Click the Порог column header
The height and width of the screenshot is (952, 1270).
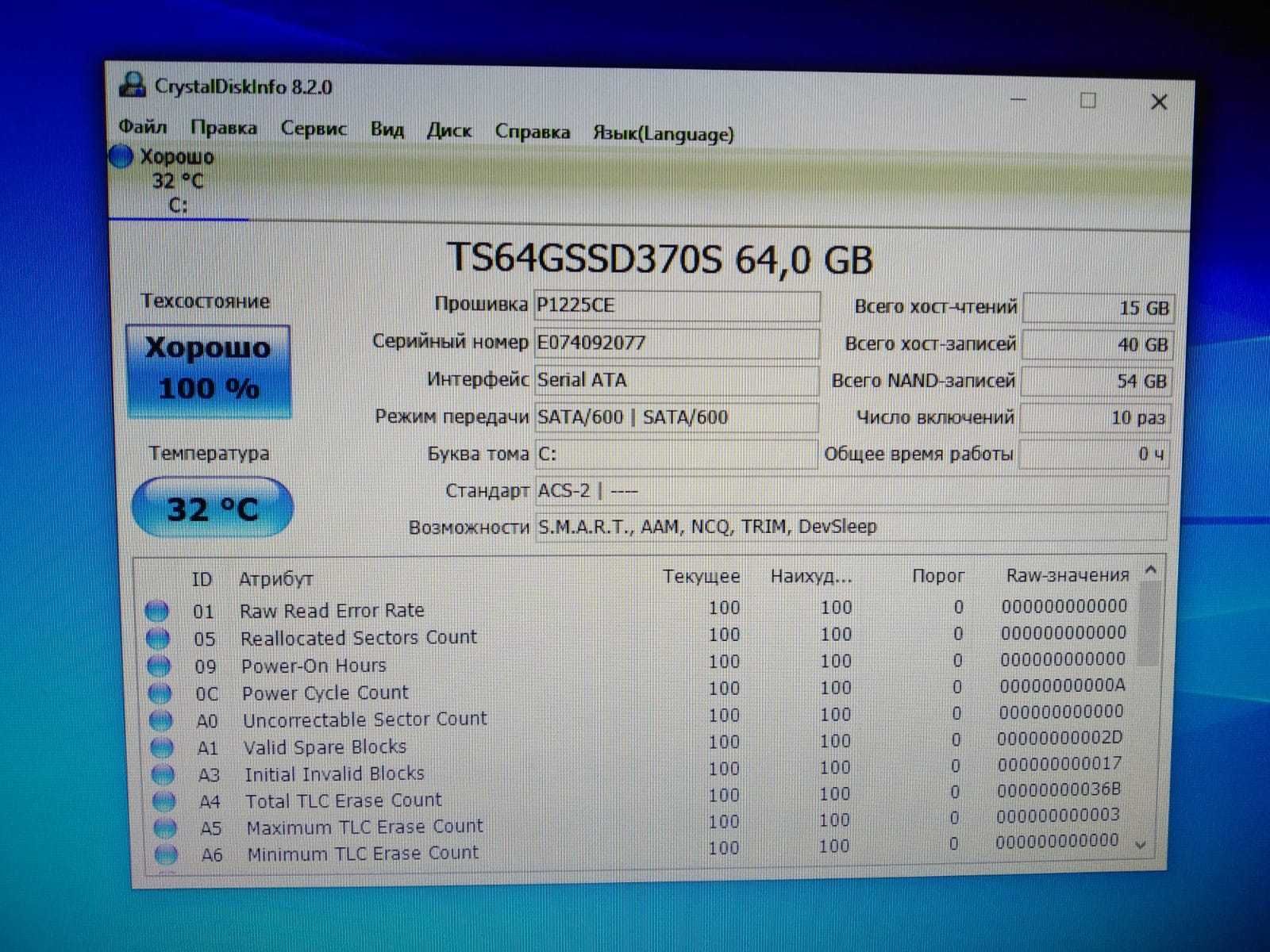(x=938, y=576)
